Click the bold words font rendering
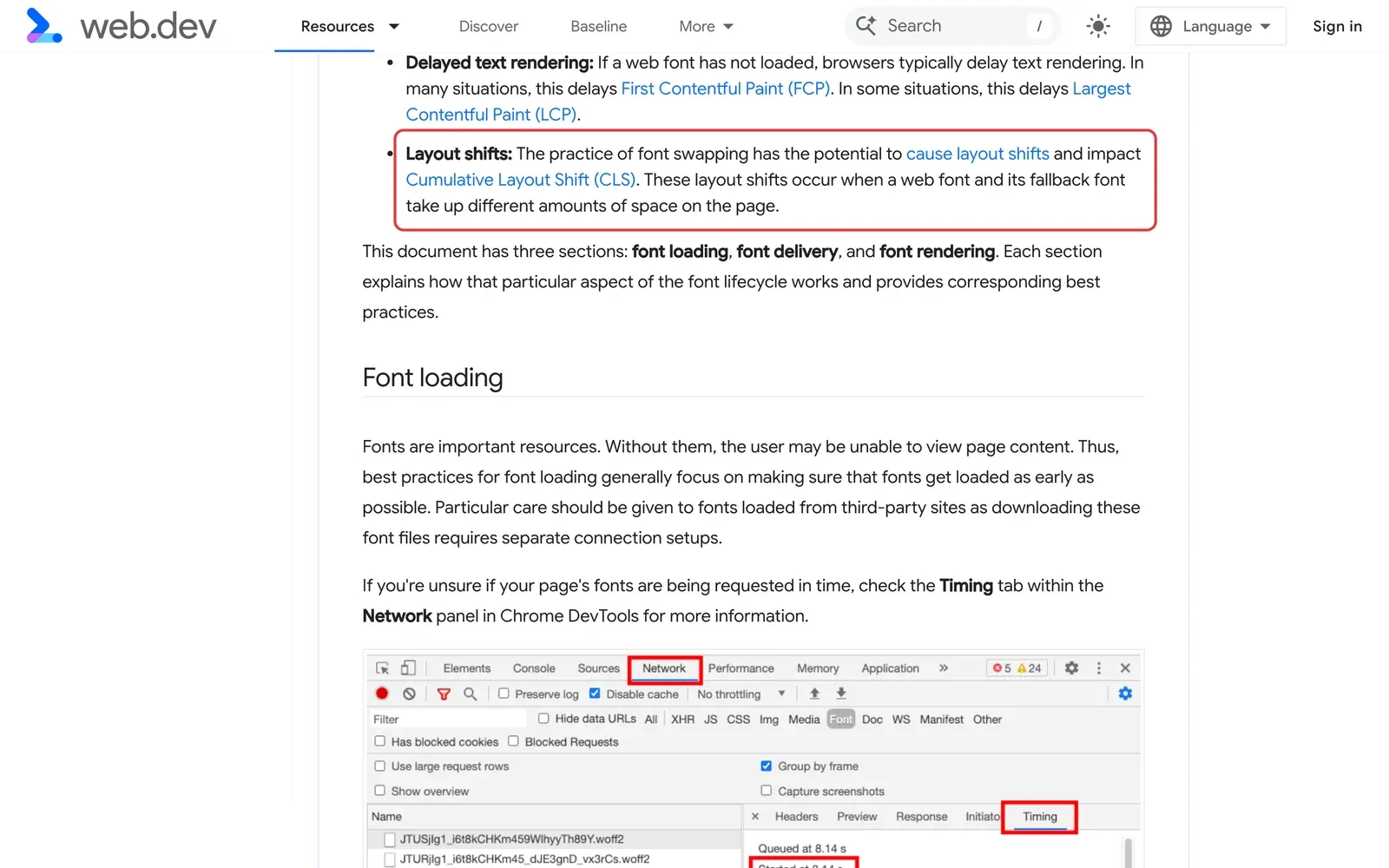 click(x=938, y=252)
